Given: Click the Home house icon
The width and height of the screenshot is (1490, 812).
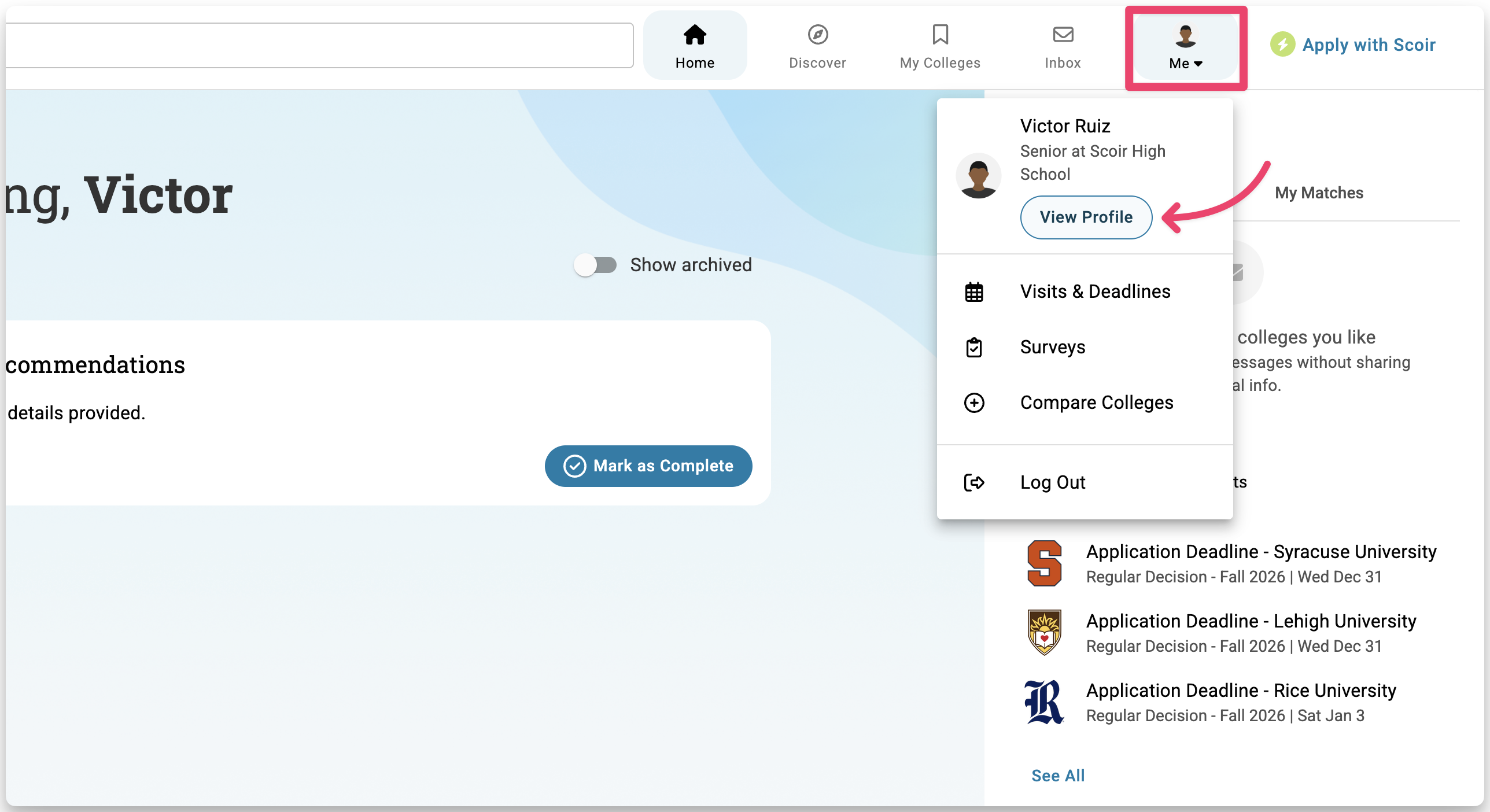Looking at the screenshot, I should (695, 35).
